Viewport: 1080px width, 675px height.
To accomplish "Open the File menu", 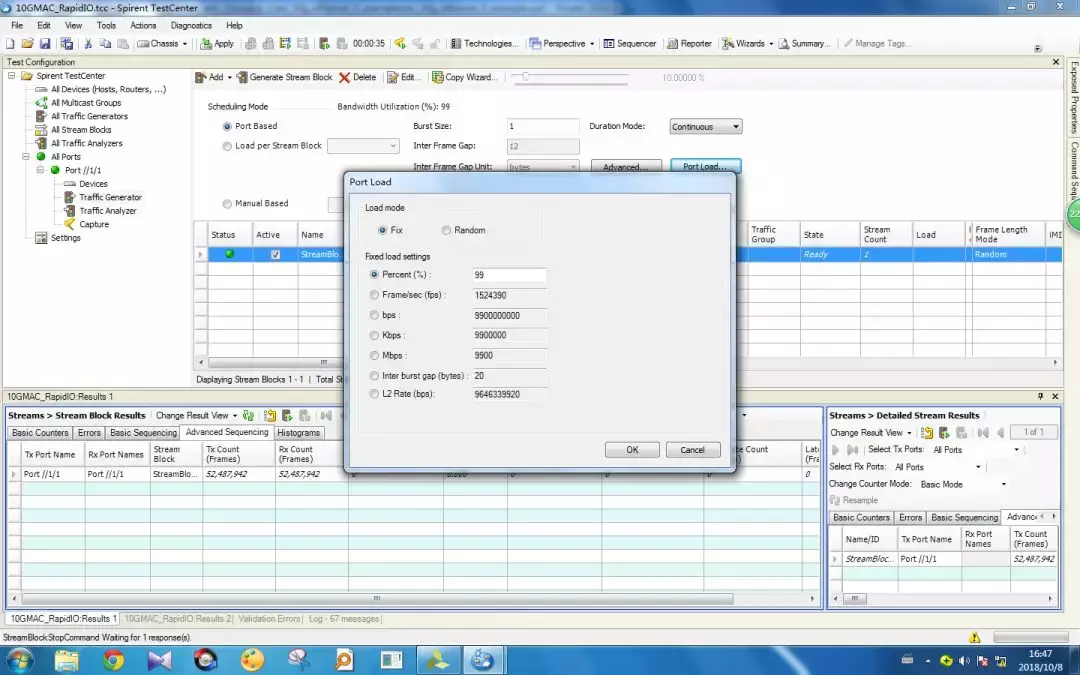I will (x=17, y=25).
